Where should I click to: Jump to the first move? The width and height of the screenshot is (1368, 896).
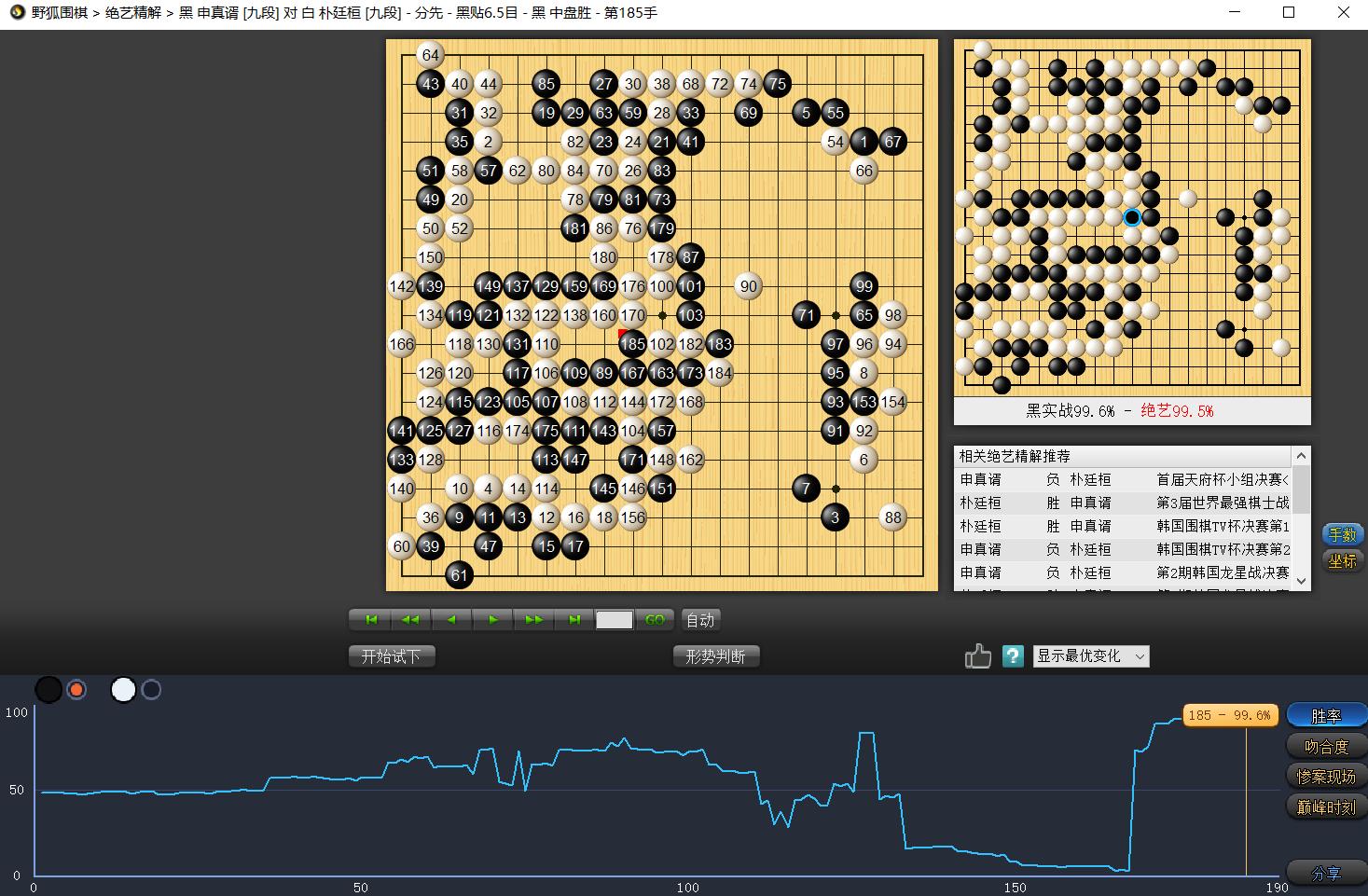371,620
